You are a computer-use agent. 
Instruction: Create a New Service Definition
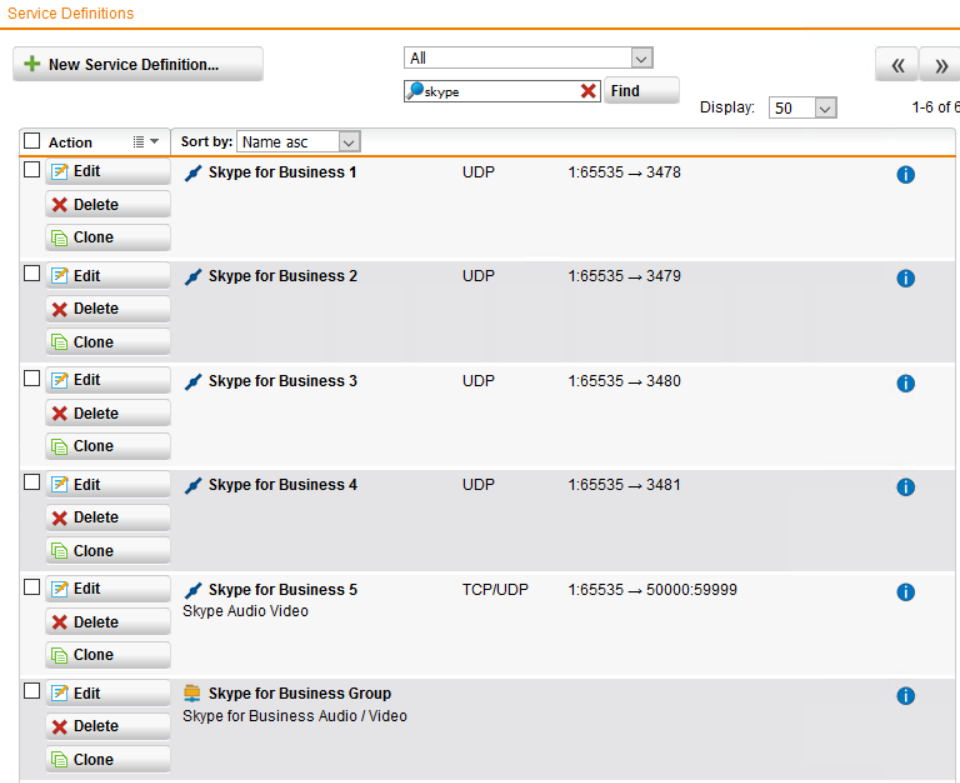coord(138,64)
